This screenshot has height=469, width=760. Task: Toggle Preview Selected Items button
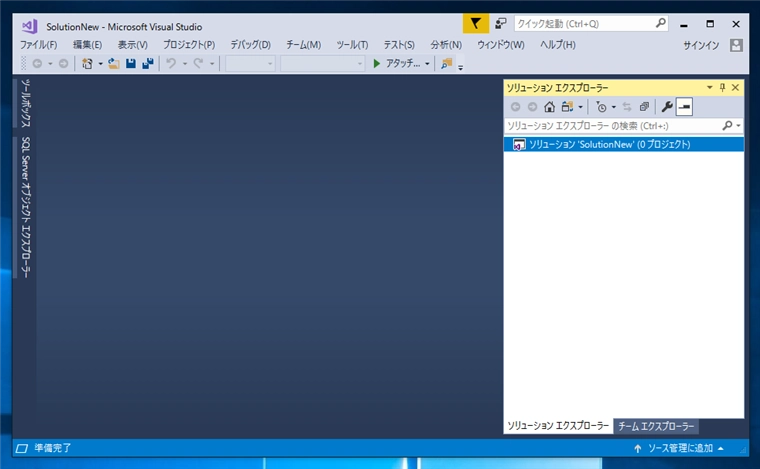(x=684, y=107)
